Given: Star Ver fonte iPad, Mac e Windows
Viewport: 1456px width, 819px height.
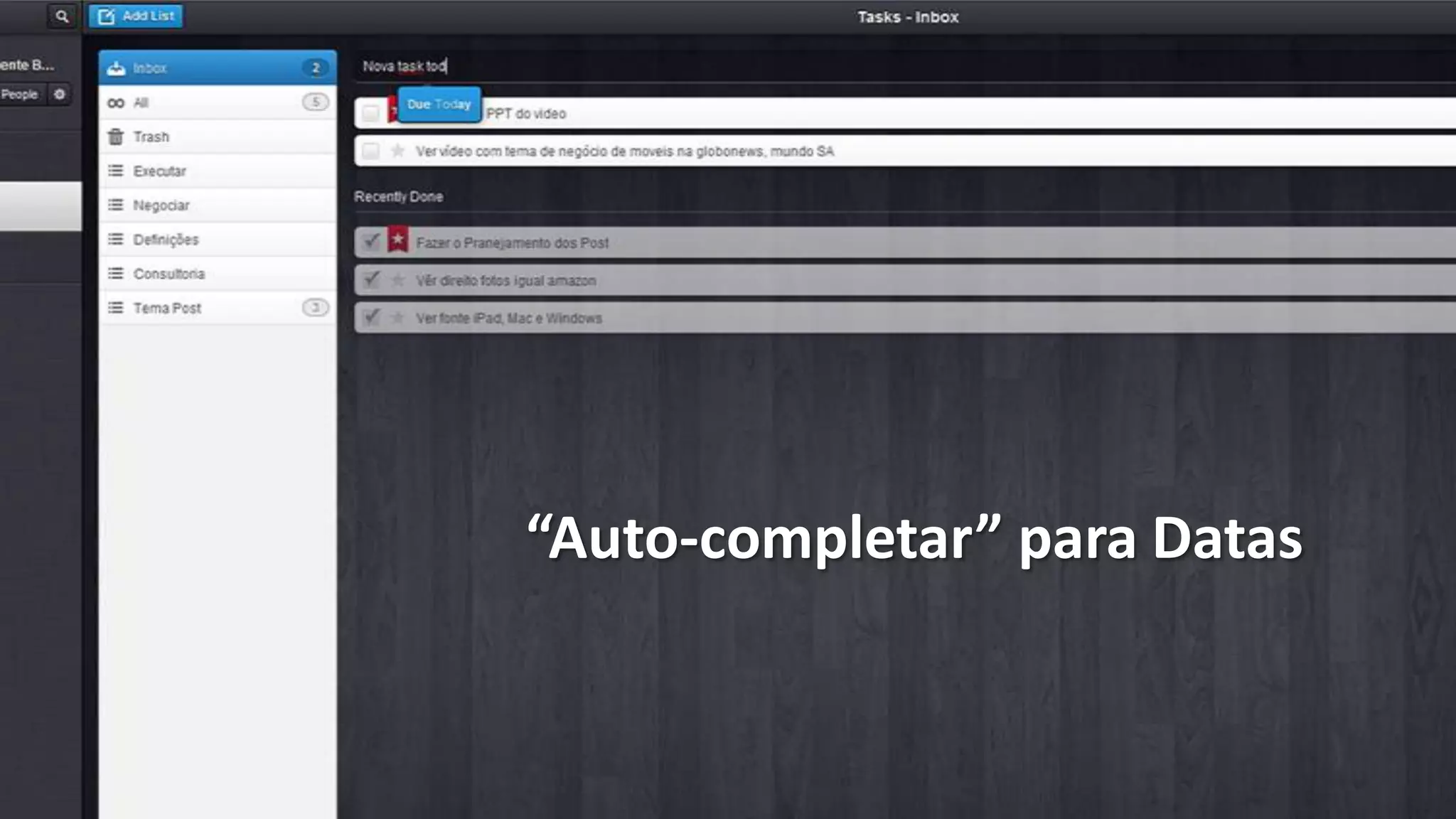Looking at the screenshot, I should point(398,318).
